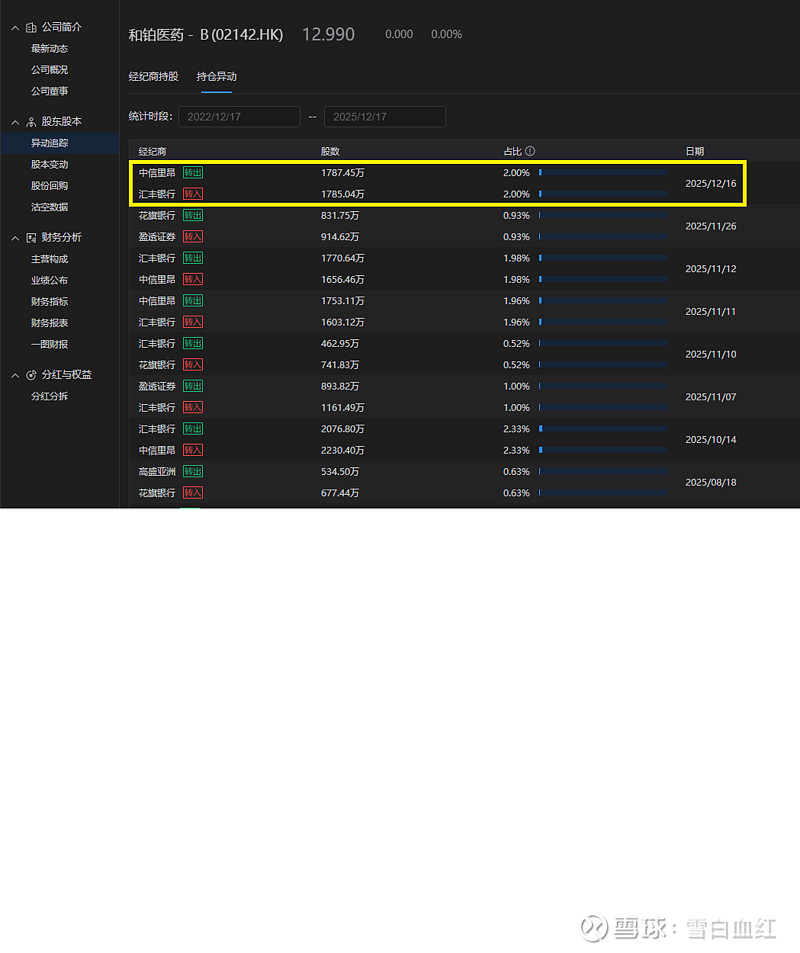The image size is (800, 953).
Task: Click the 转出 tag beside 534.50万
Action: pyautogui.click(x=193, y=472)
